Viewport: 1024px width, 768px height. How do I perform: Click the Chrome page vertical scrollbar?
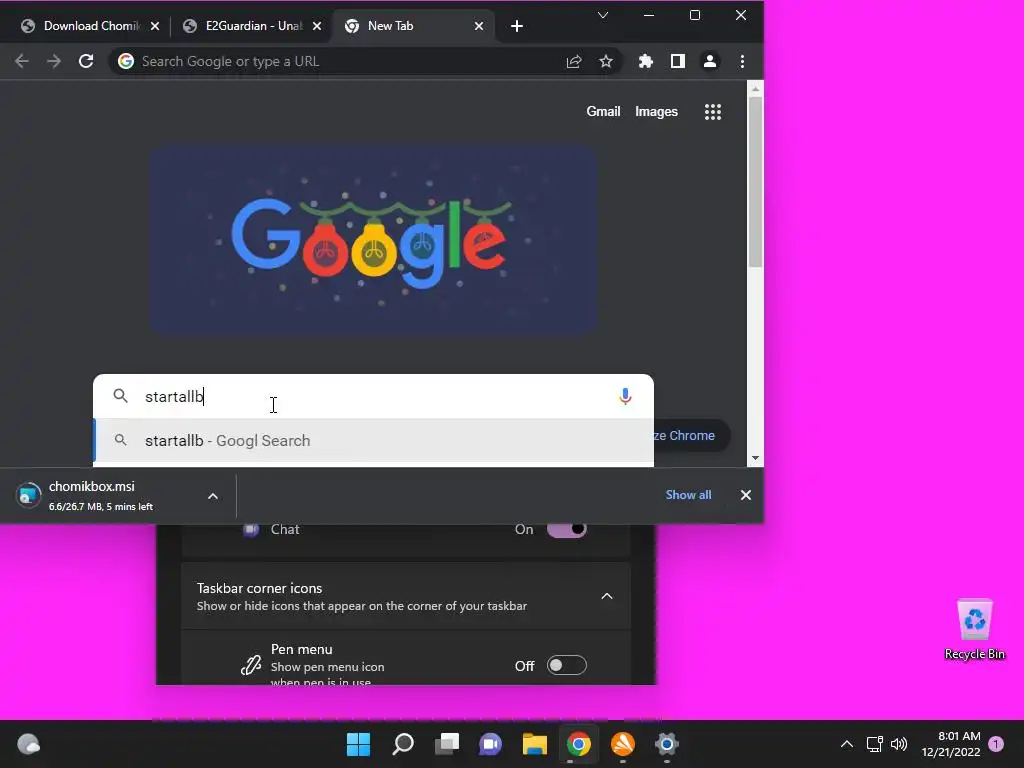pyautogui.click(x=756, y=182)
